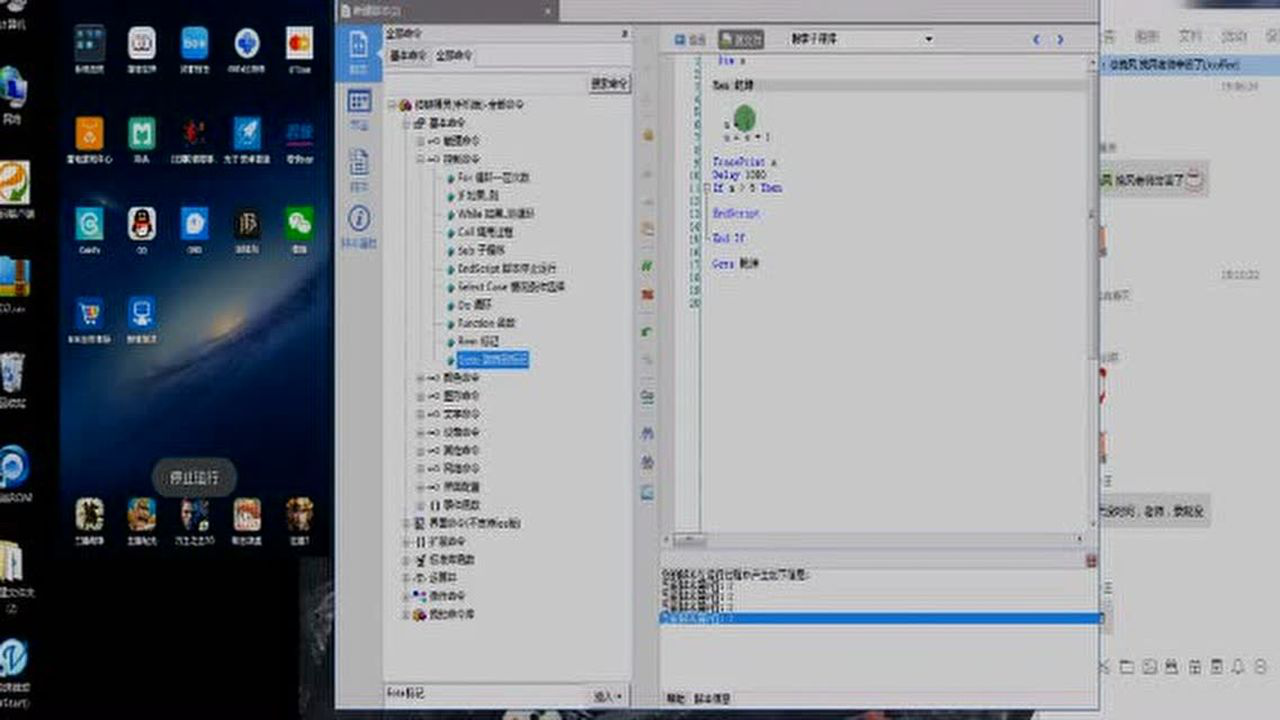Select the Do 循环 command
This screenshot has width=1280, height=720.
point(475,305)
